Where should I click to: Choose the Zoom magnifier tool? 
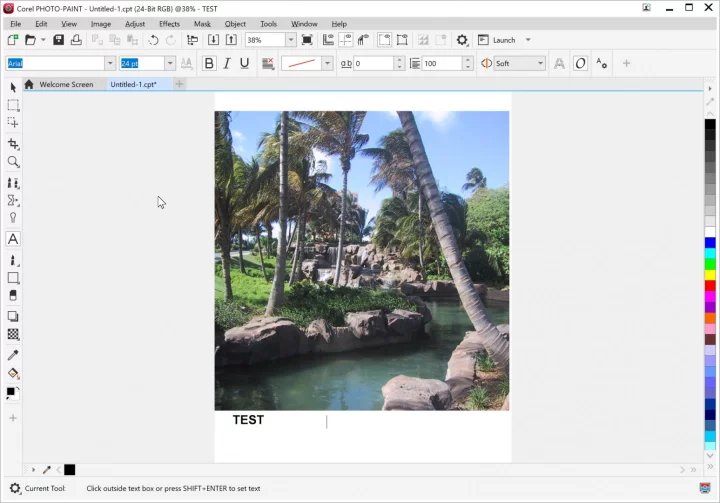pos(13,162)
